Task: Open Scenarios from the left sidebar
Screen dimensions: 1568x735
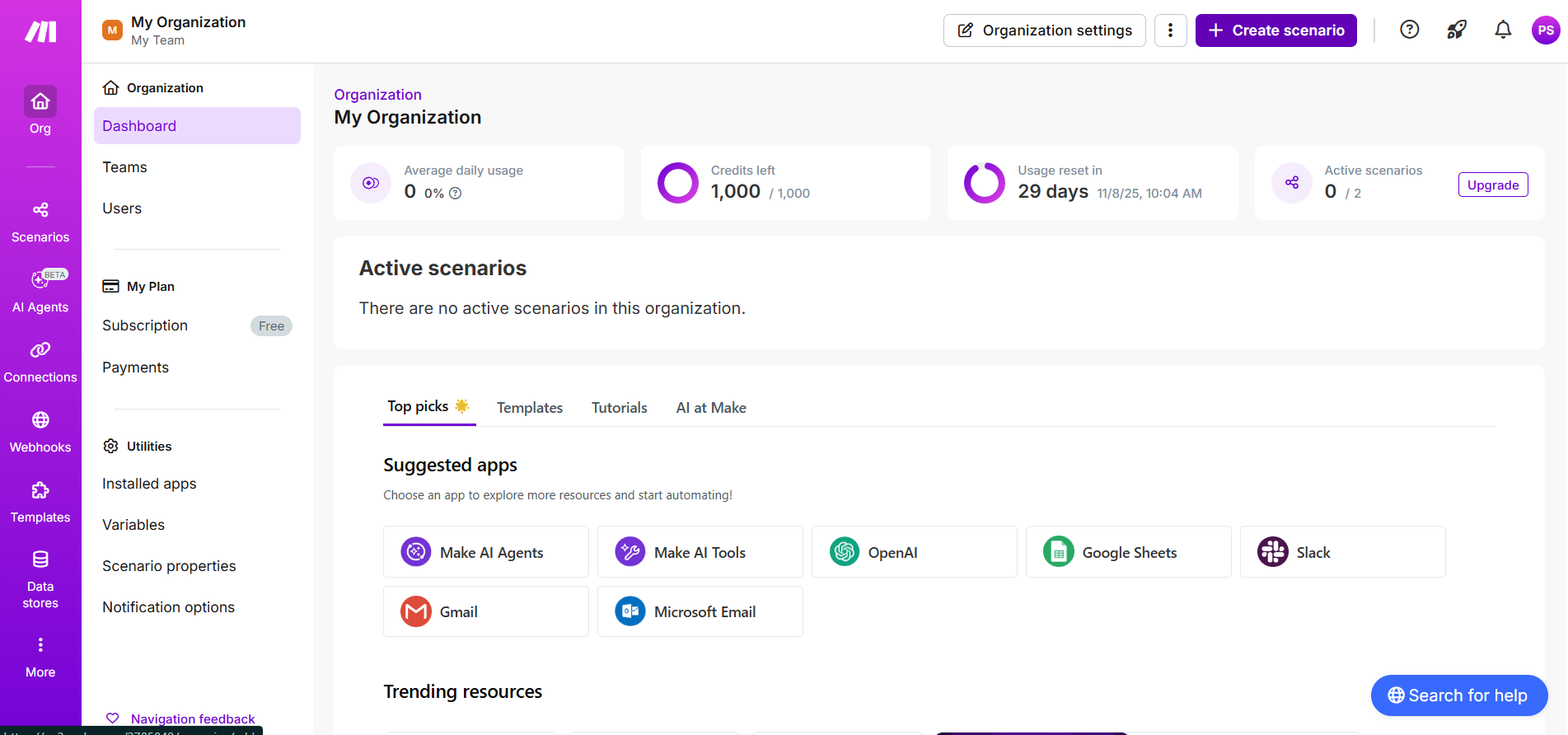Action: tap(40, 222)
